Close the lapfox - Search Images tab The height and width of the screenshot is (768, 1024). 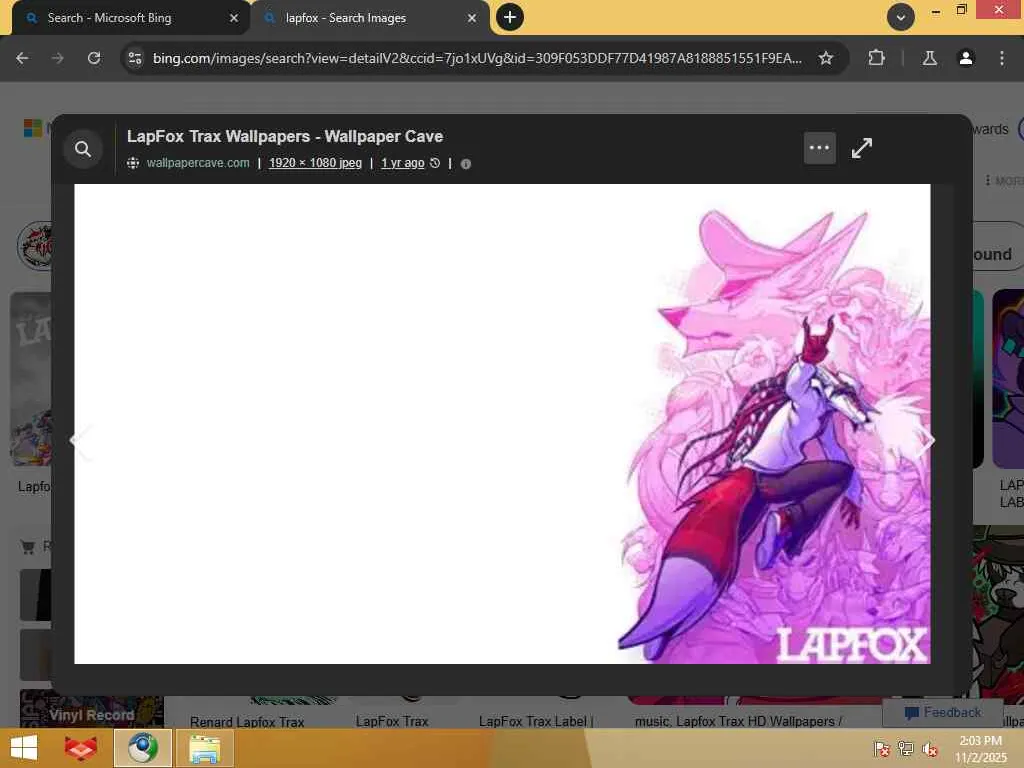pos(472,18)
